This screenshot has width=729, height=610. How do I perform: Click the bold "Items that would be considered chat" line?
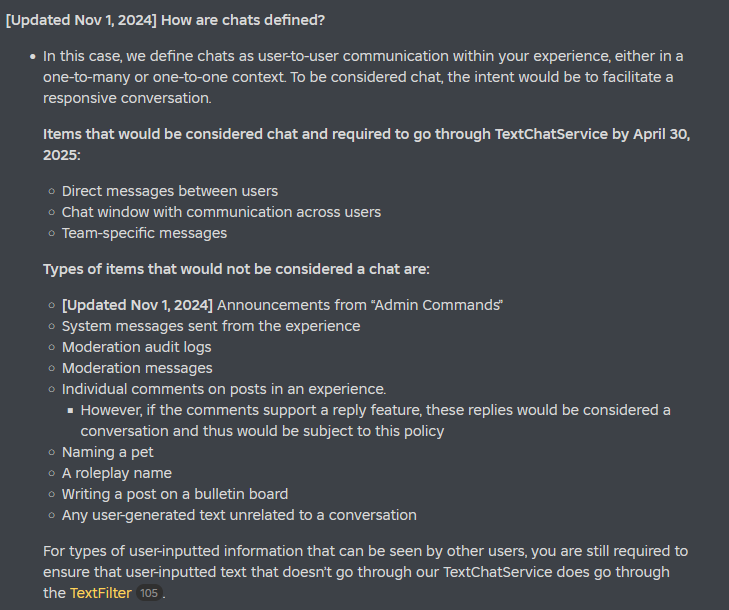pyautogui.click(x=367, y=144)
